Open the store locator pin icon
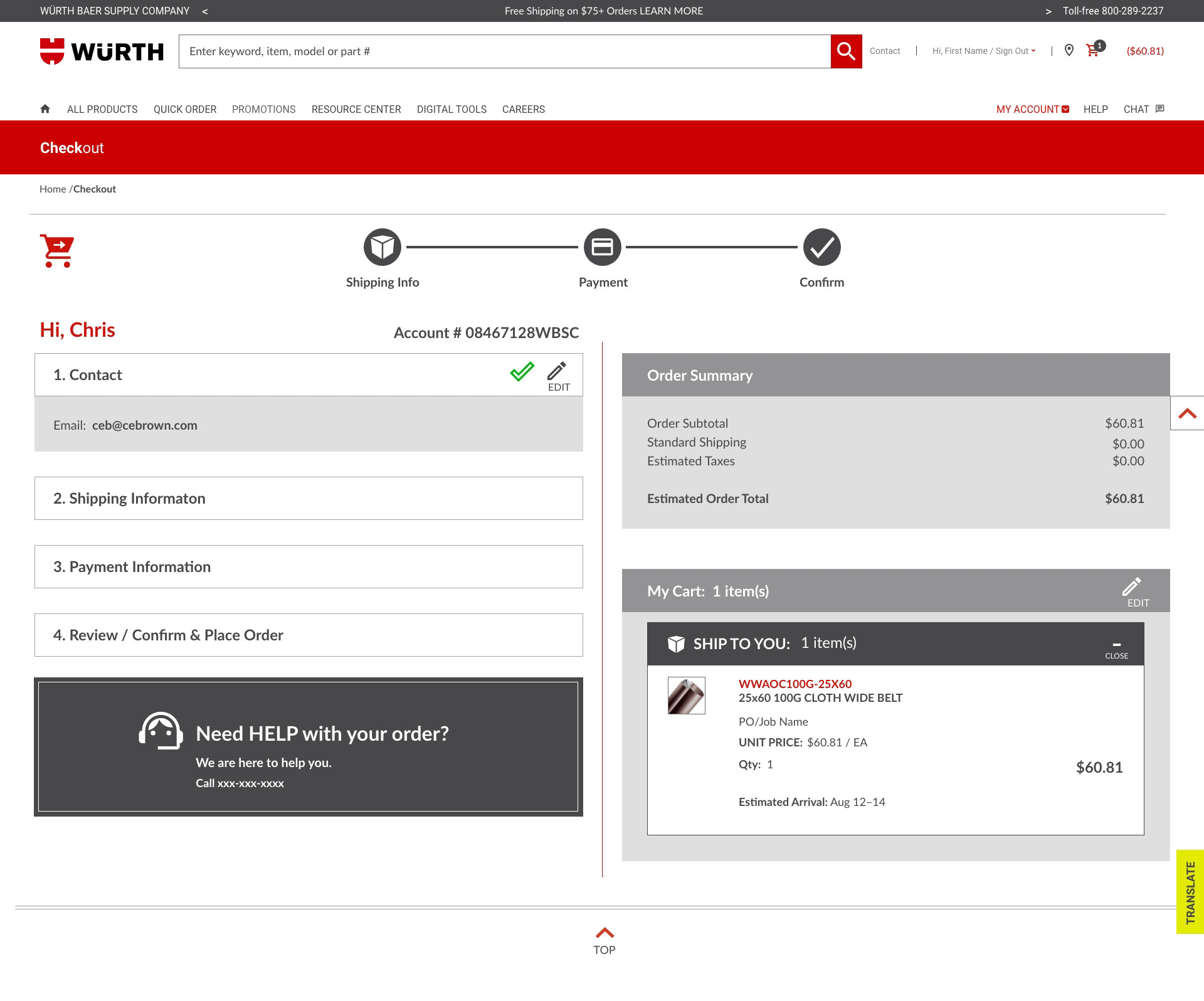The height and width of the screenshot is (1001, 1204). 1069,51
